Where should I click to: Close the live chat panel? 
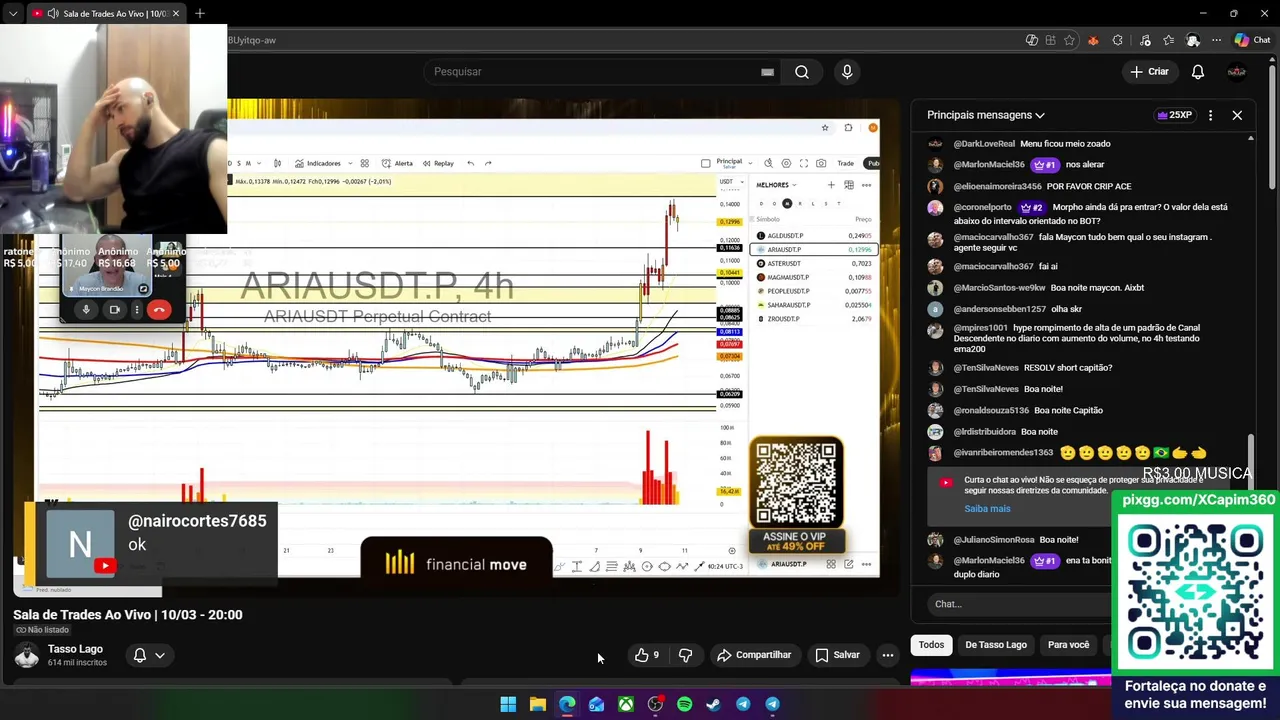pos(1237,115)
